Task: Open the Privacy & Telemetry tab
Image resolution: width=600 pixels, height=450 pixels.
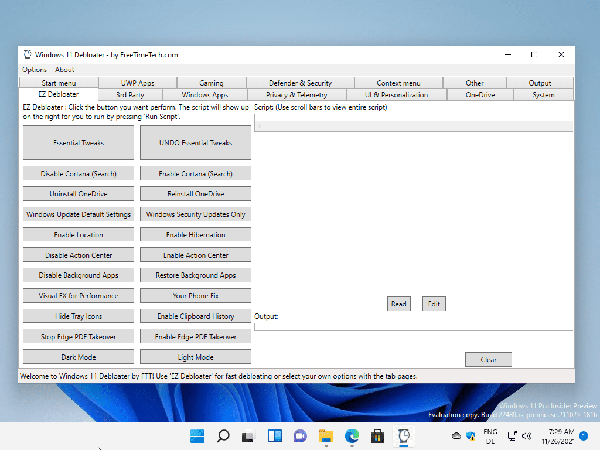Action: coord(297,95)
